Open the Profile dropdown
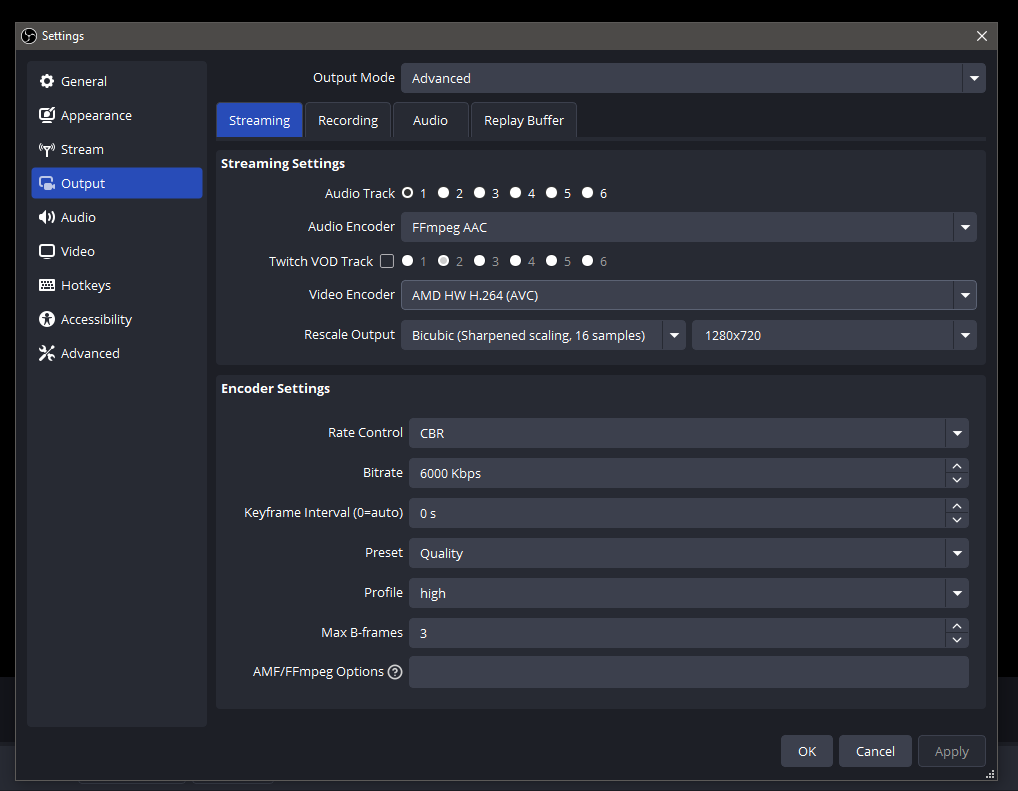This screenshot has width=1018, height=791. [689, 593]
